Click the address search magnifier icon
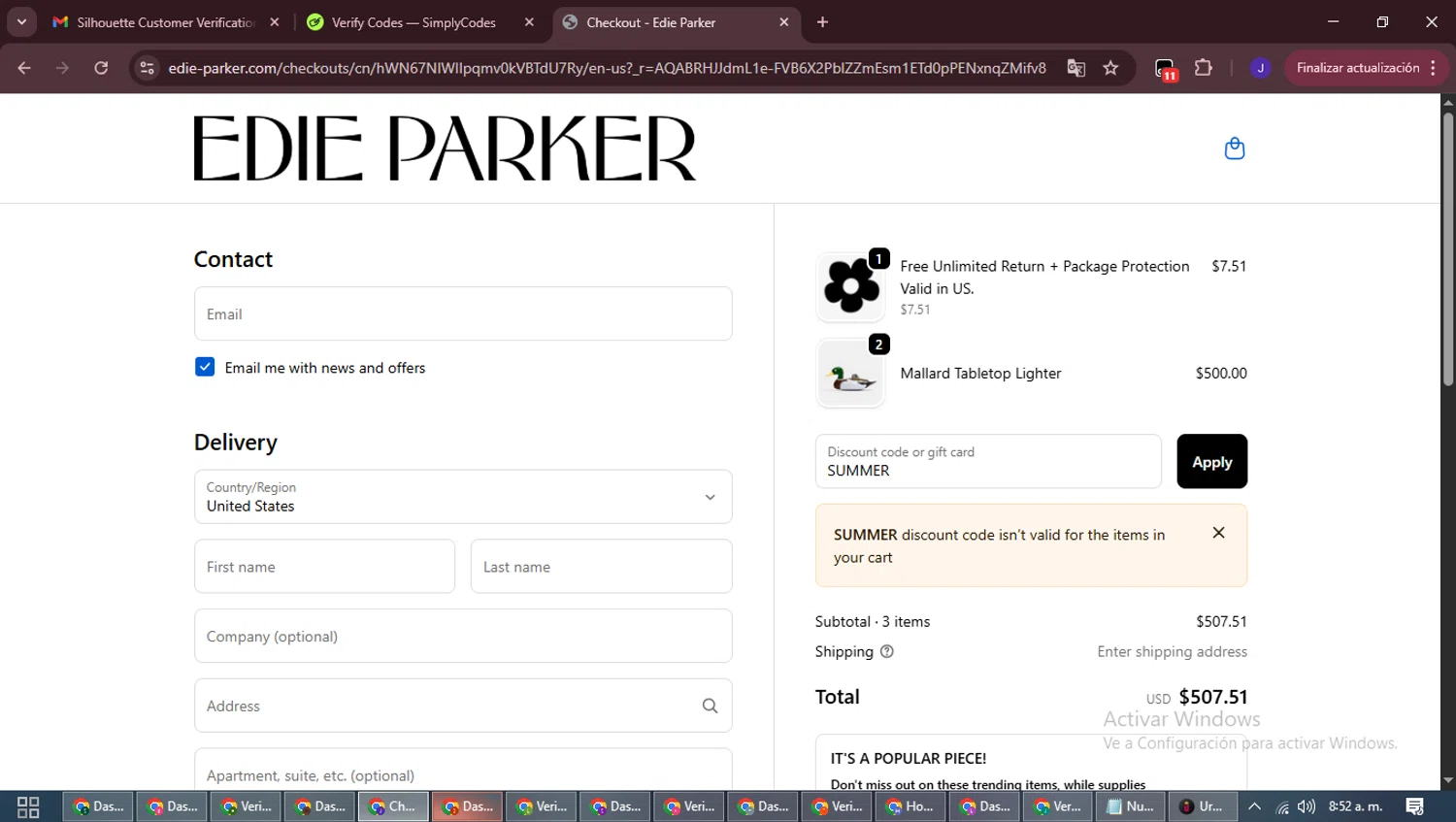Screen dimensions: 1456x822 710,706
